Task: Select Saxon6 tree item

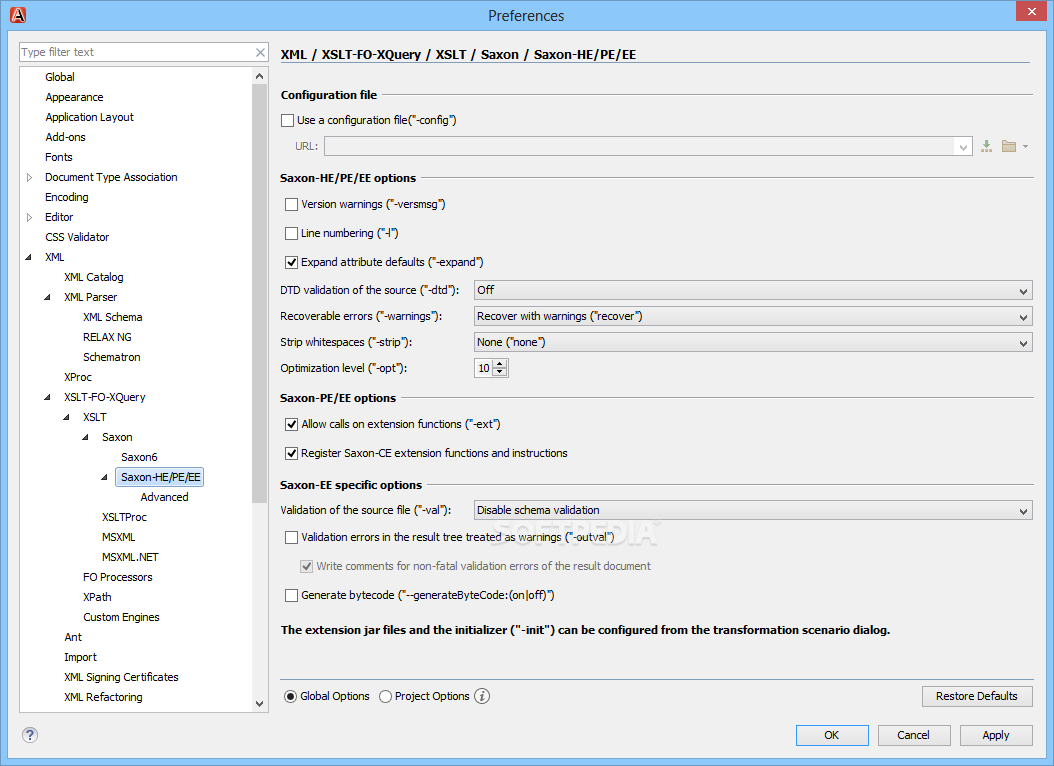Action: click(139, 457)
